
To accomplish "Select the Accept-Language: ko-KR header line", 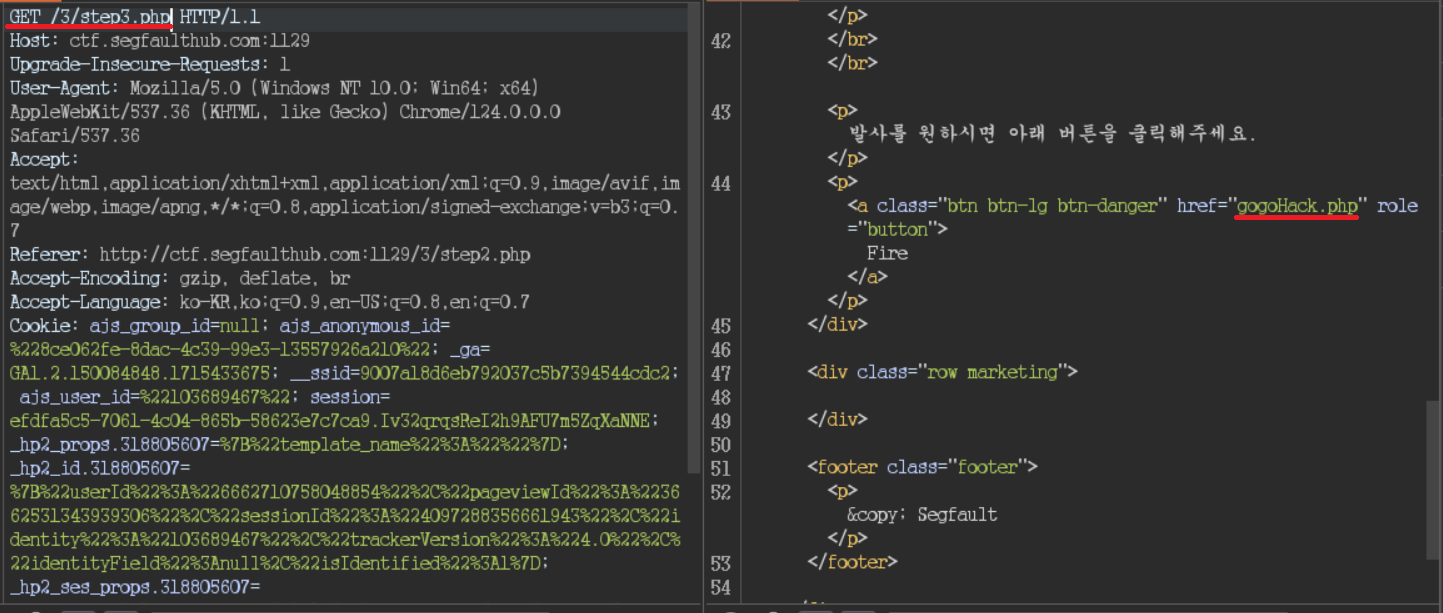I will tap(269, 303).
